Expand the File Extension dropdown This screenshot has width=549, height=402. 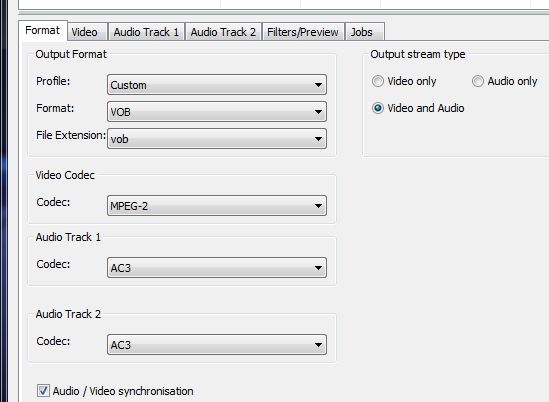tap(217, 138)
